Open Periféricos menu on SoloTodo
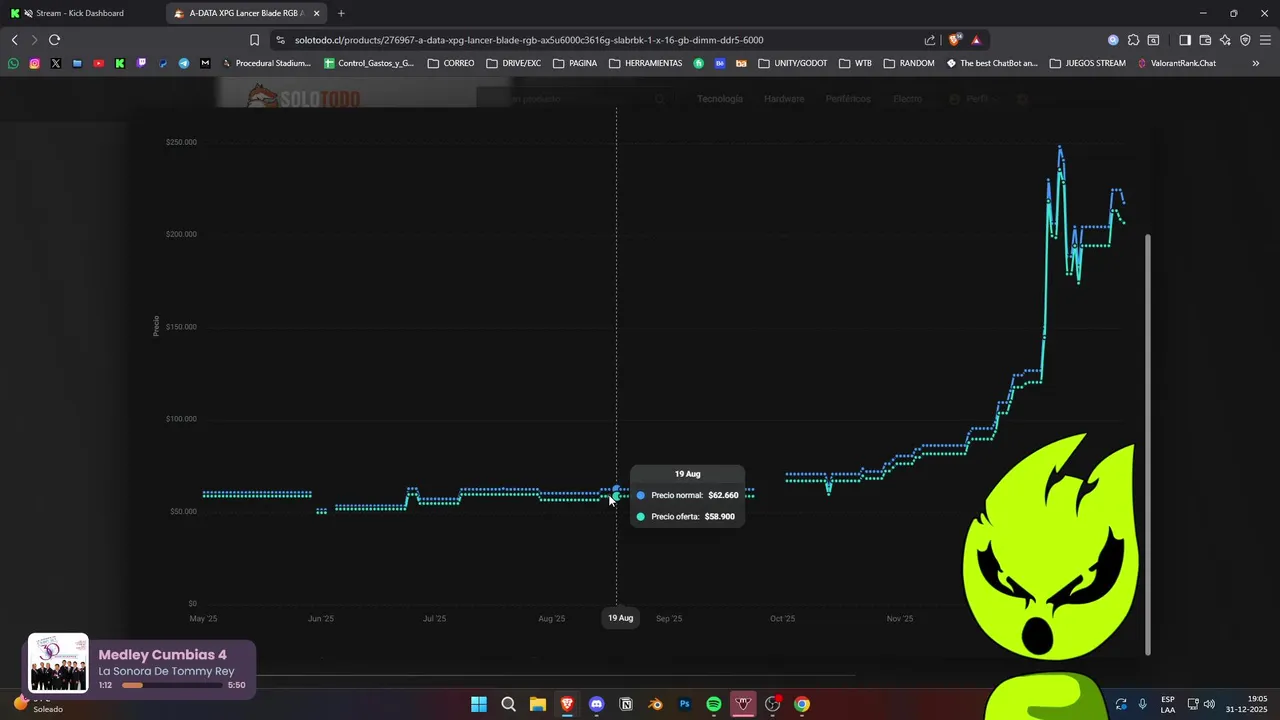The width and height of the screenshot is (1280, 720). (x=848, y=99)
